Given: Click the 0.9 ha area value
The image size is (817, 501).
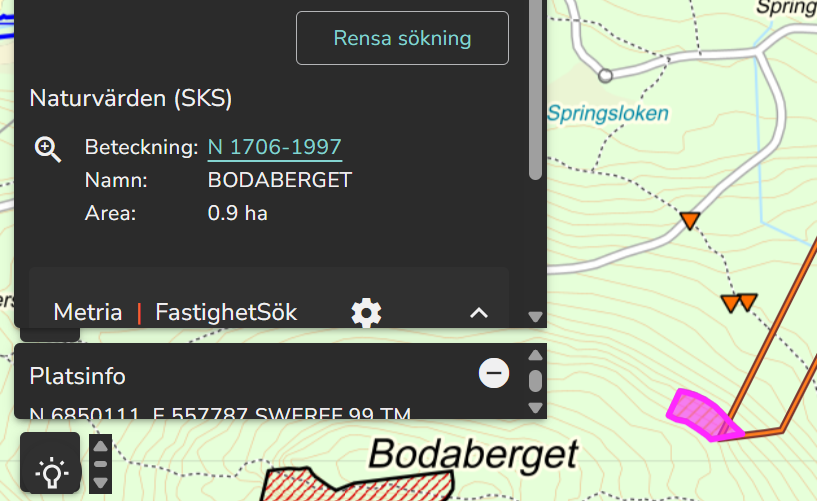Looking at the screenshot, I should pyautogui.click(x=238, y=213).
